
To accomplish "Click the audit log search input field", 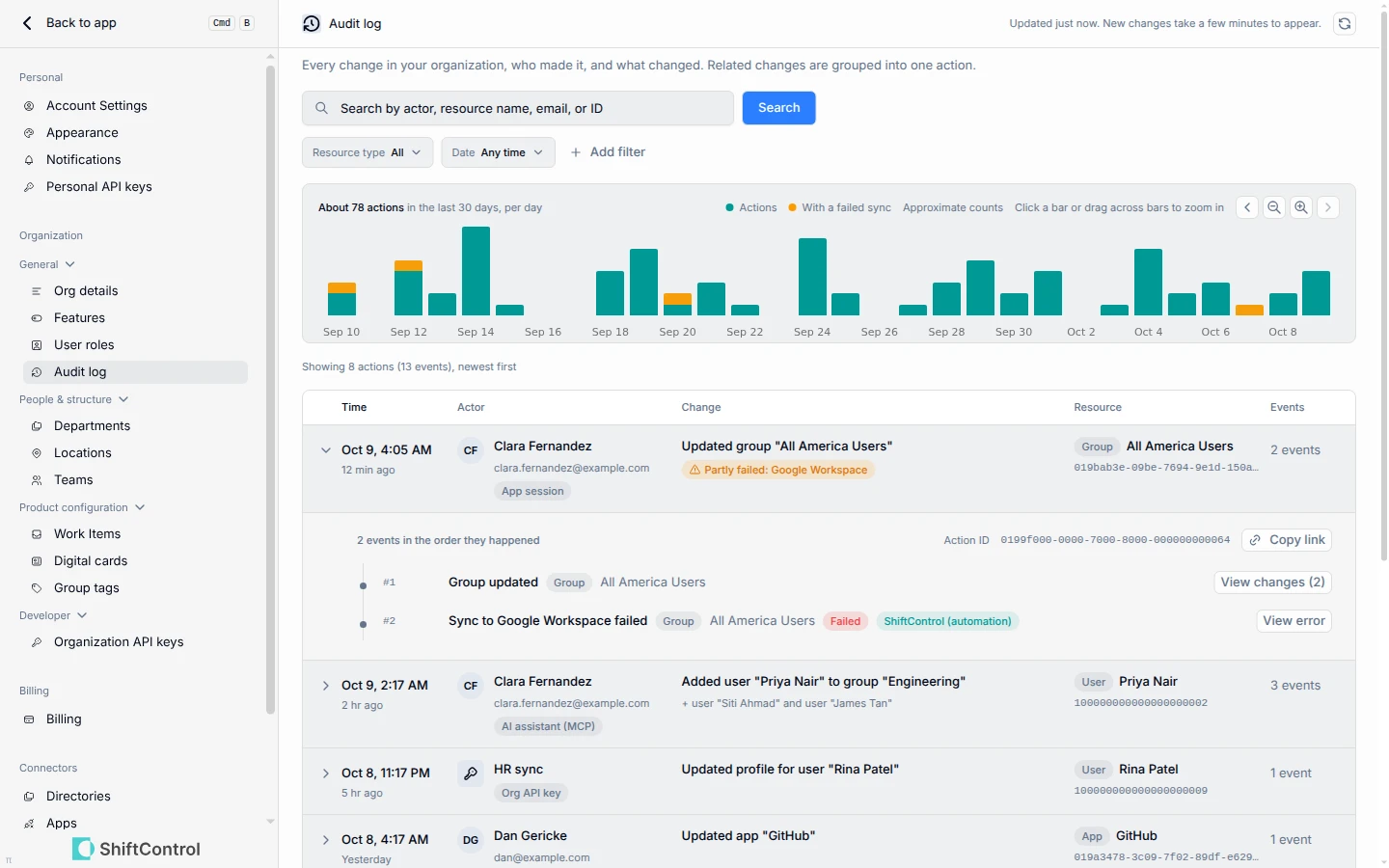I will [518, 108].
